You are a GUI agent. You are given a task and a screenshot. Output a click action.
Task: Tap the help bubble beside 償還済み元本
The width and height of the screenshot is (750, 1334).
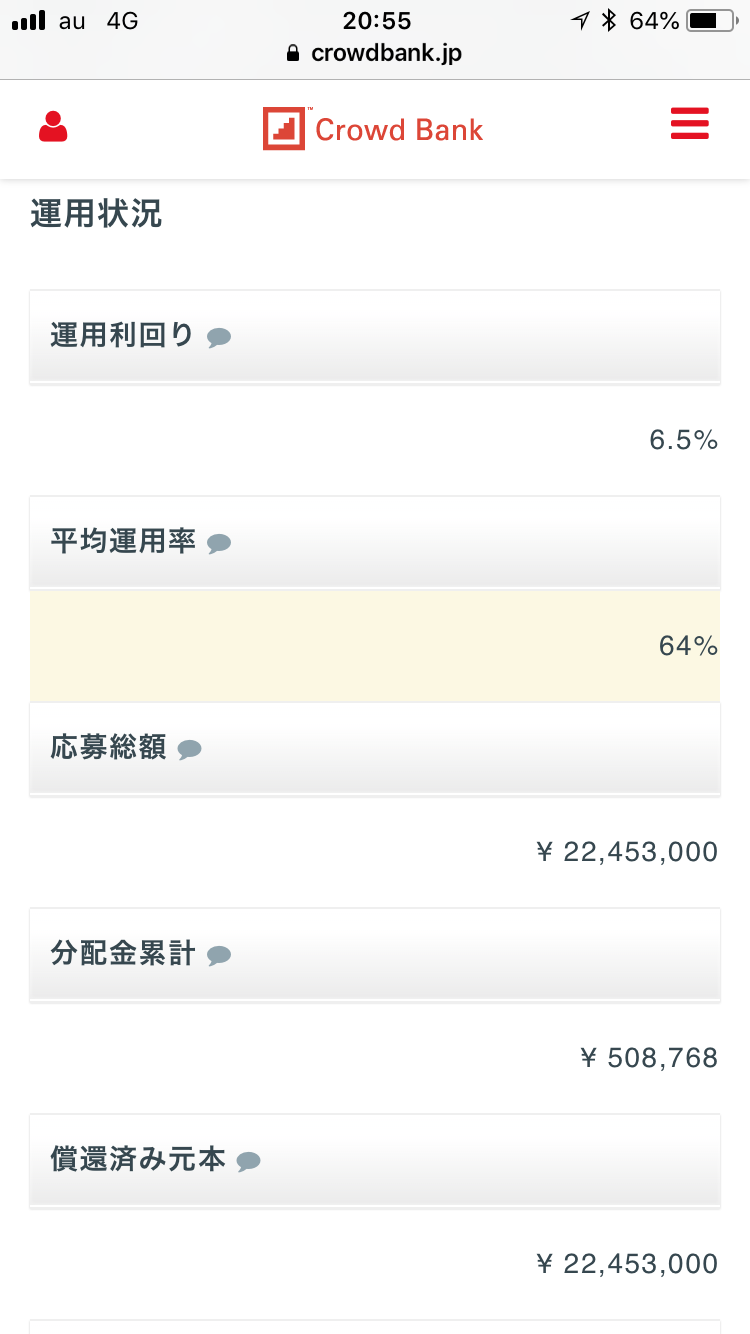(x=248, y=1162)
